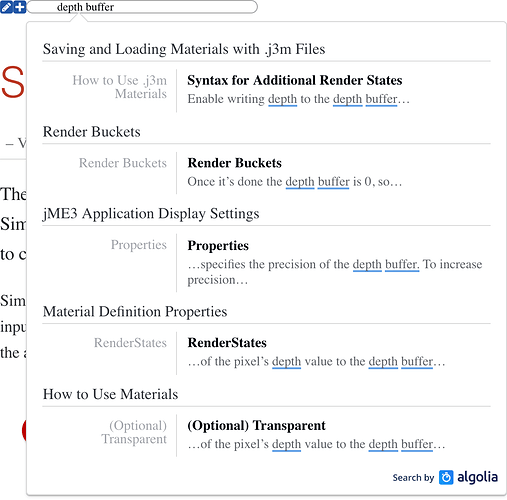Select 'How to Use Materials' heading

(110, 394)
